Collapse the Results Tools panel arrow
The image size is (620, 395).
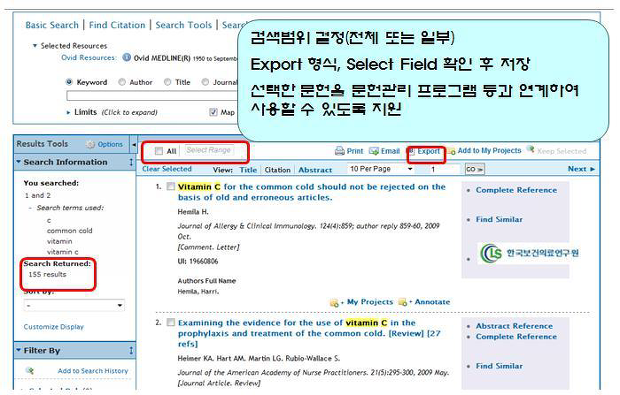click(134, 145)
